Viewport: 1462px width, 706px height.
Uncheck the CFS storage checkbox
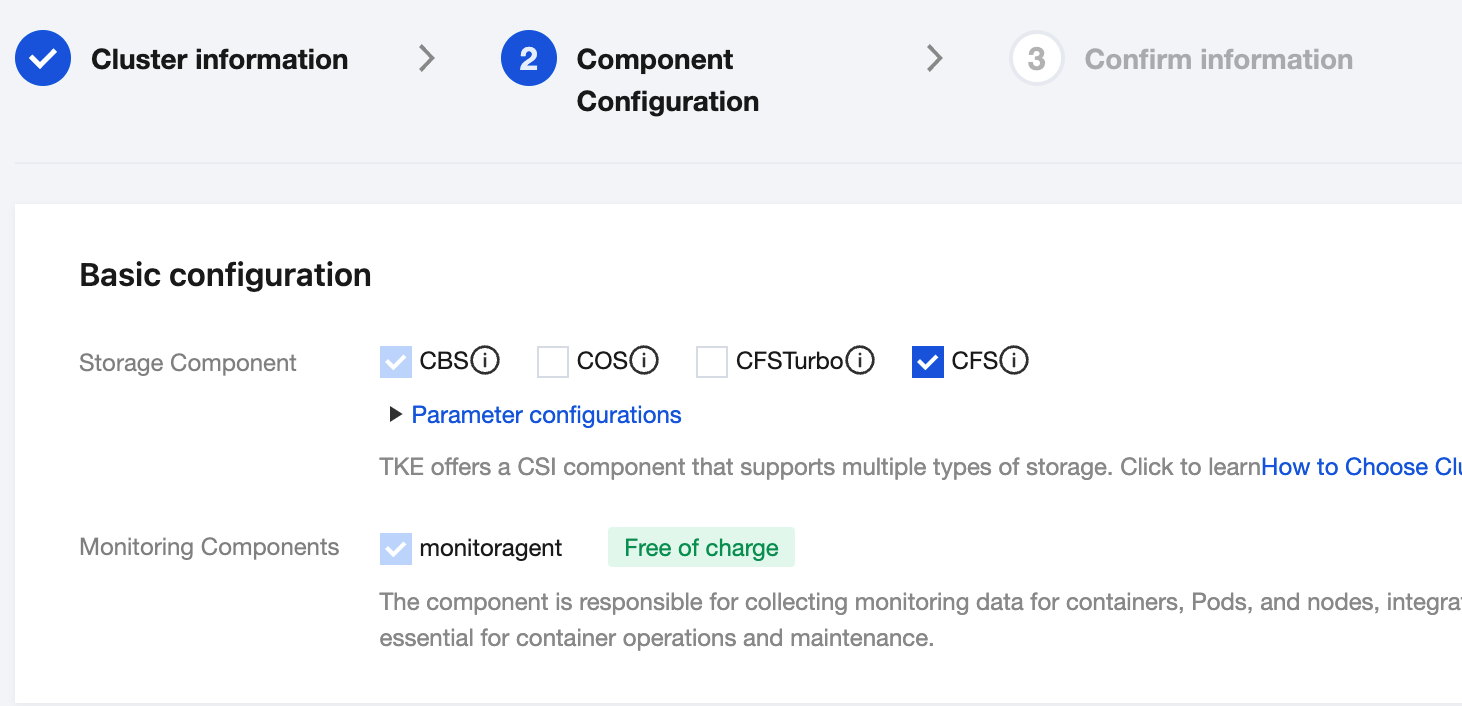[x=928, y=362]
